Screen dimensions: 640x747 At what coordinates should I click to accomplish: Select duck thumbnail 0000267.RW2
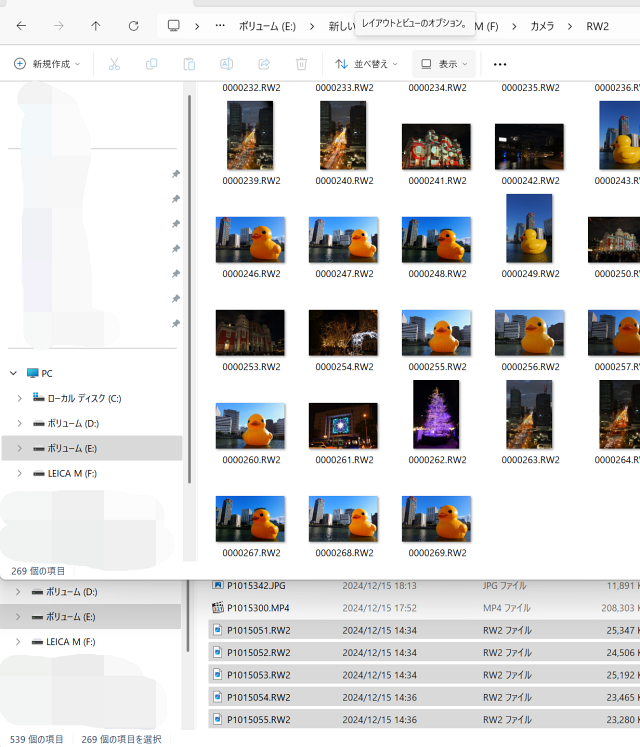click(250, 519)
